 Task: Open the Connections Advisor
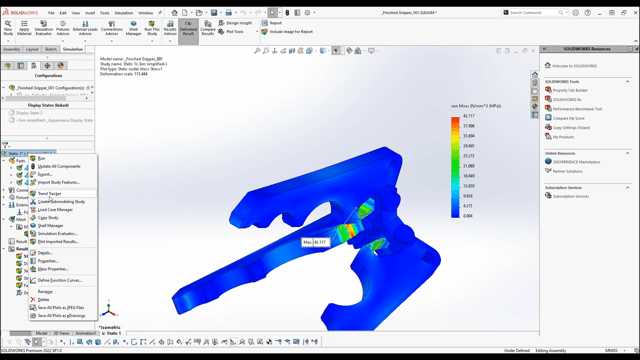(111, 28)
